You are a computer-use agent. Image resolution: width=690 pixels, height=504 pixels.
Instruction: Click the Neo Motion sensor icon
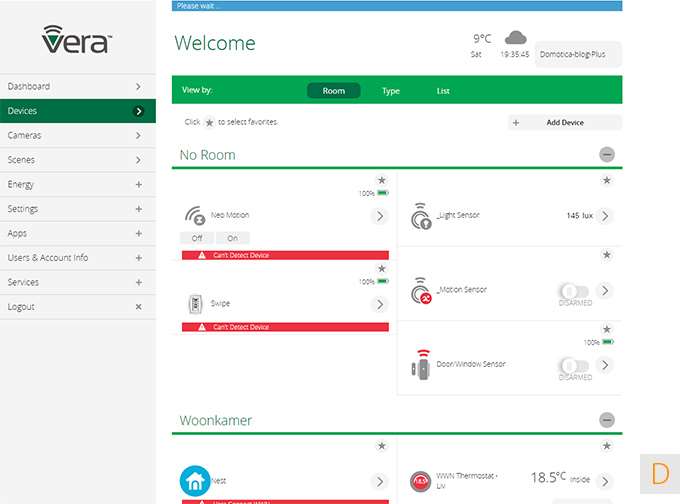pyautogui.click(x=195, y=215)
